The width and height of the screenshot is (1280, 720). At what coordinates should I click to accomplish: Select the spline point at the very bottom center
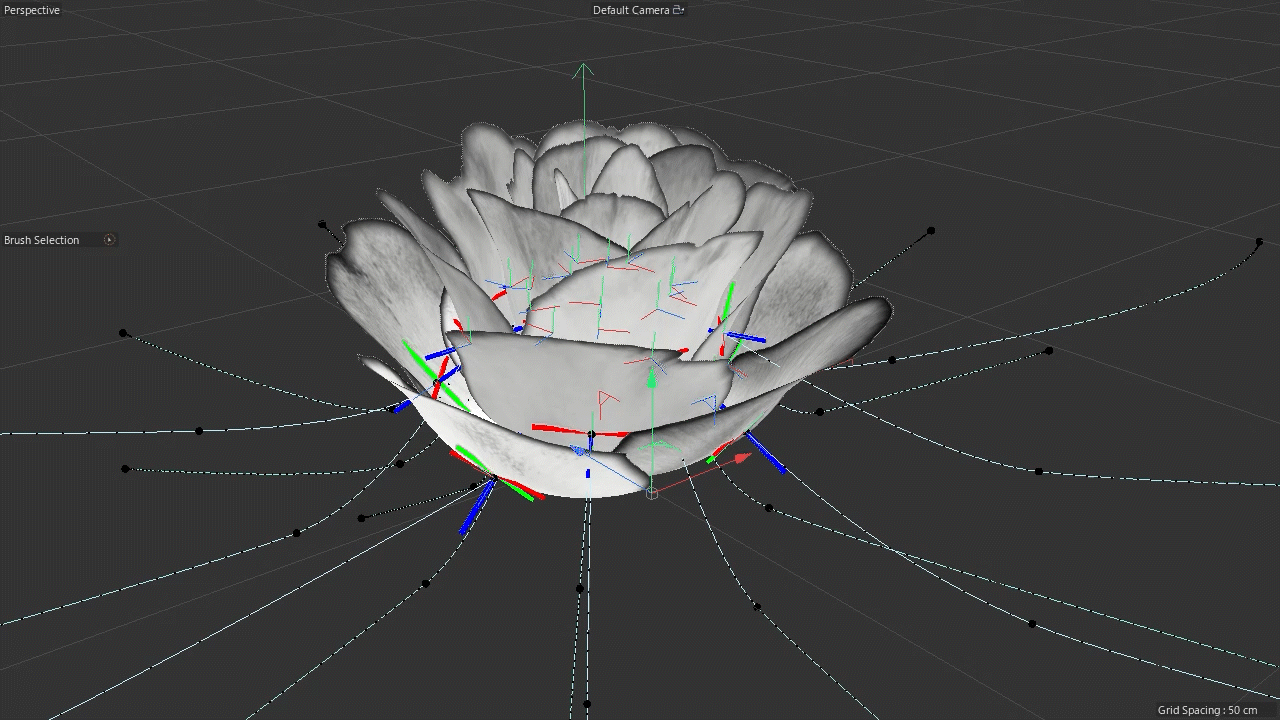587,704
